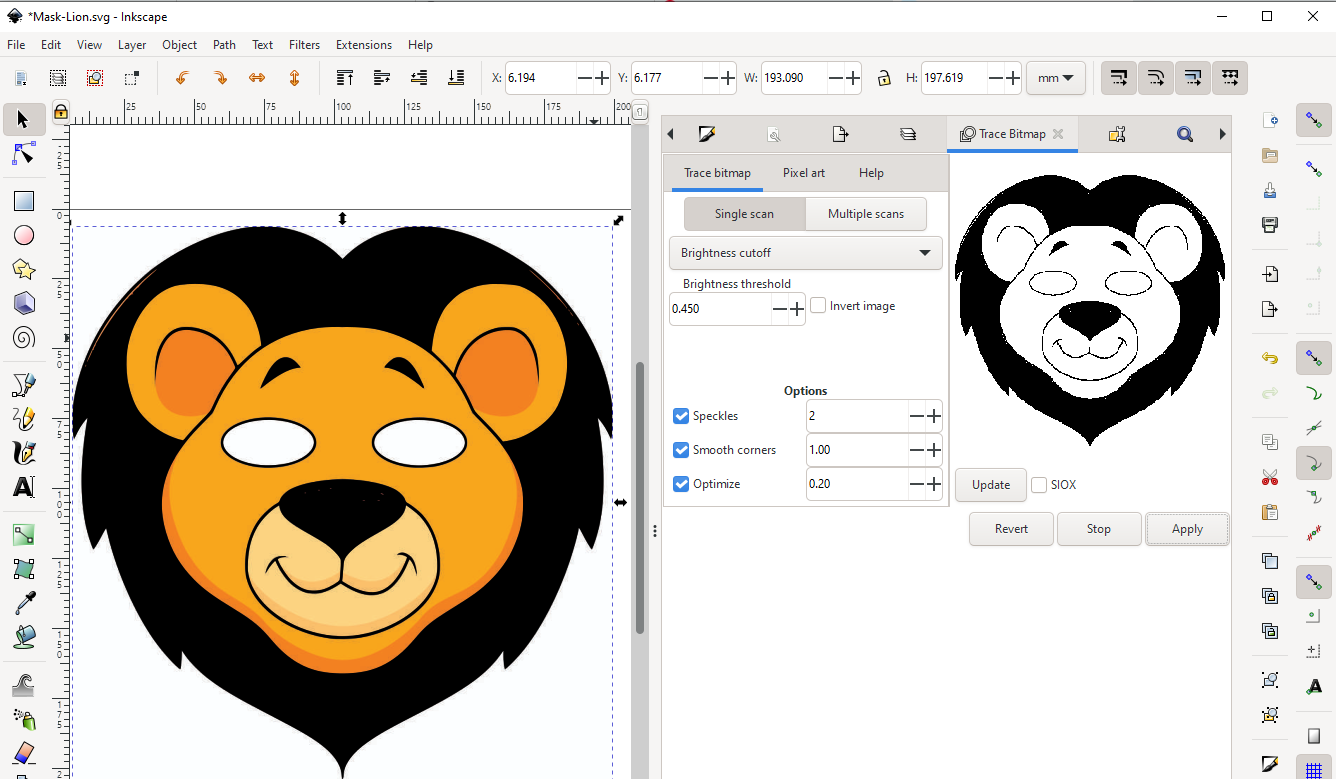Open the Filters menu
The width and height of the screenshot is (1336, 779).
coord(304,45)
